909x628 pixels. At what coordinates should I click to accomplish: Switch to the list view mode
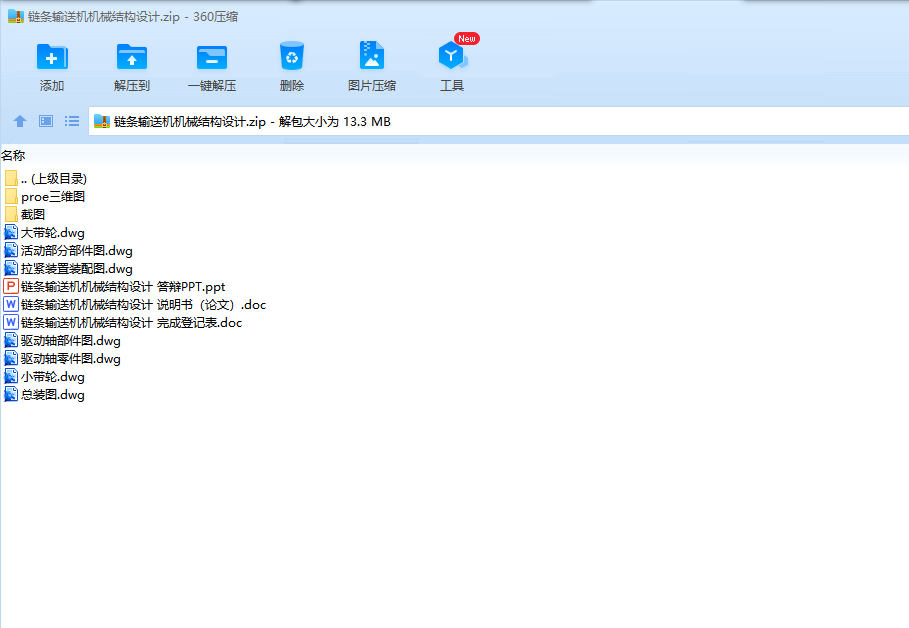coord(72,121)
